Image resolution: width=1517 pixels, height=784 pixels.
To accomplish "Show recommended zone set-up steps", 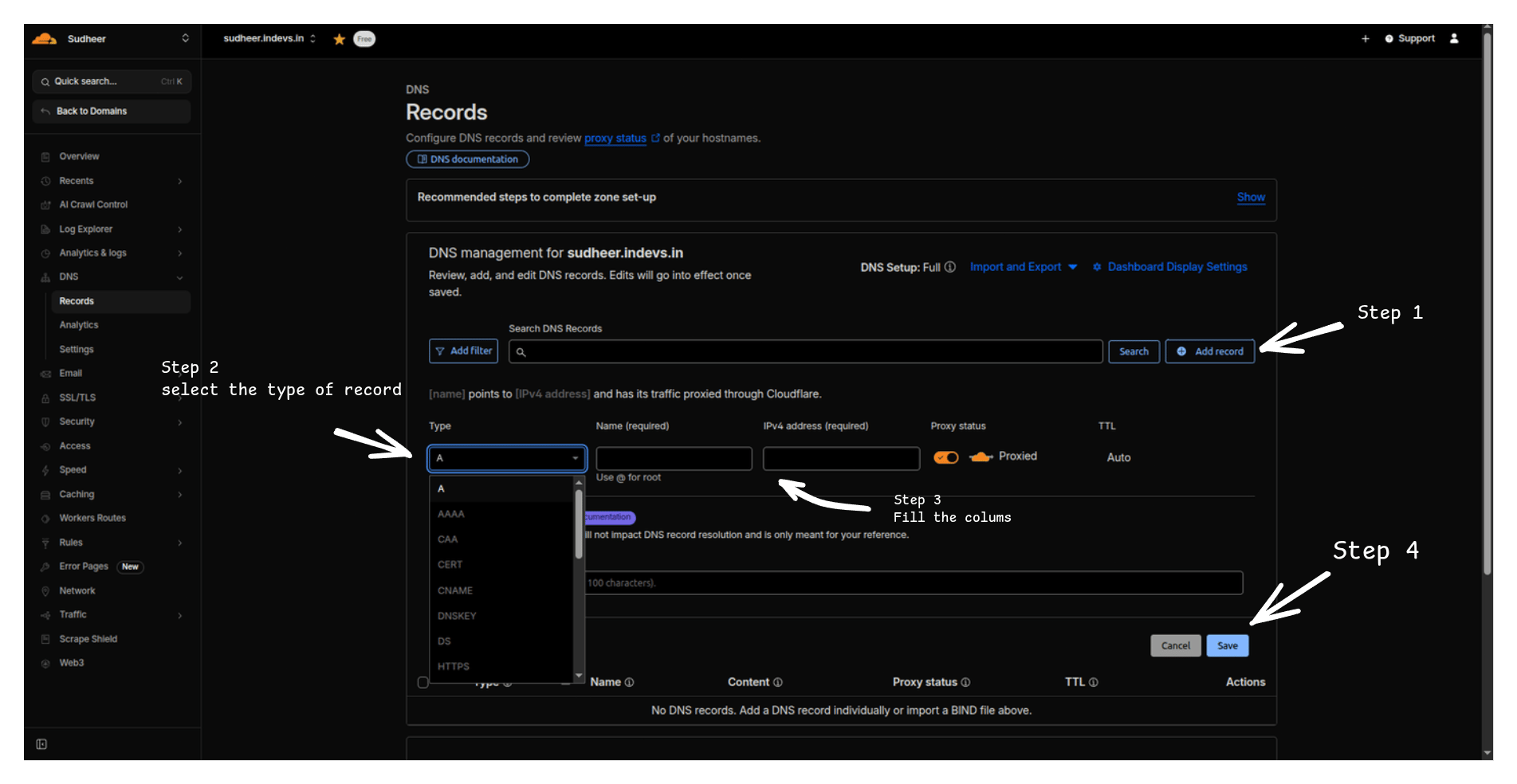I will pyautogui.click(x=1251, y=197).
